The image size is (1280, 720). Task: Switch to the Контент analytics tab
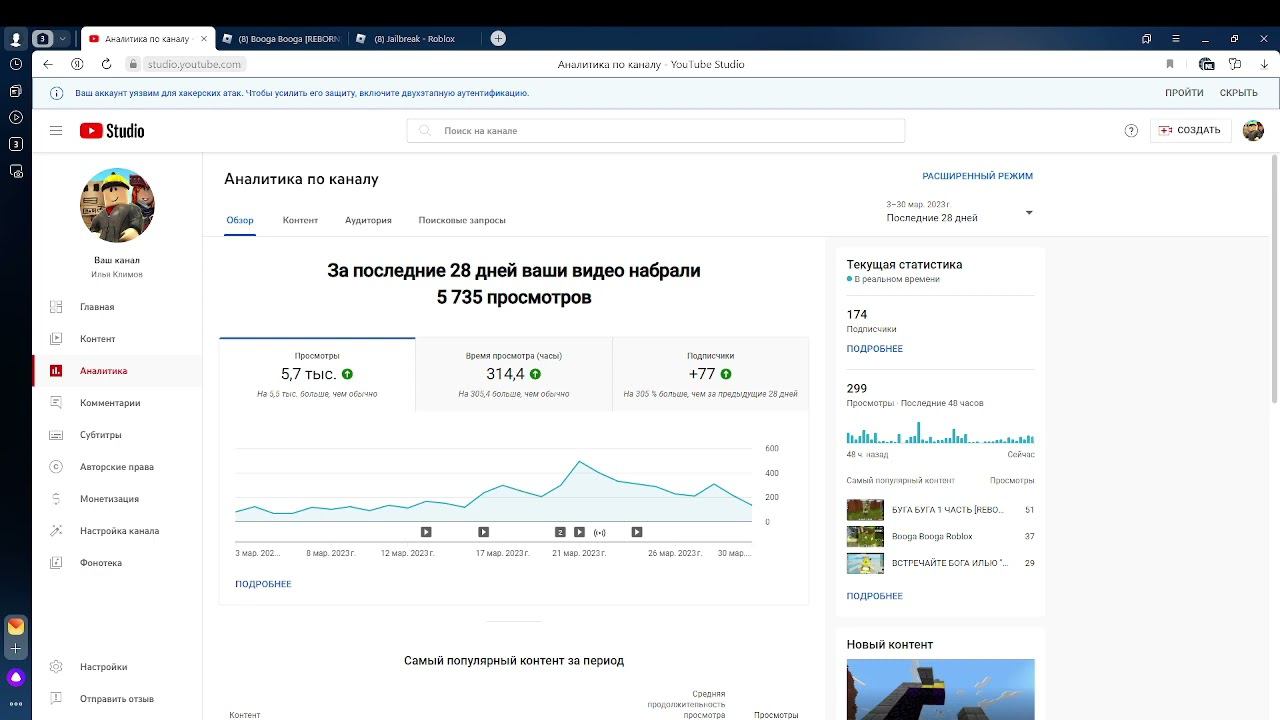click(x=300, y=220)
